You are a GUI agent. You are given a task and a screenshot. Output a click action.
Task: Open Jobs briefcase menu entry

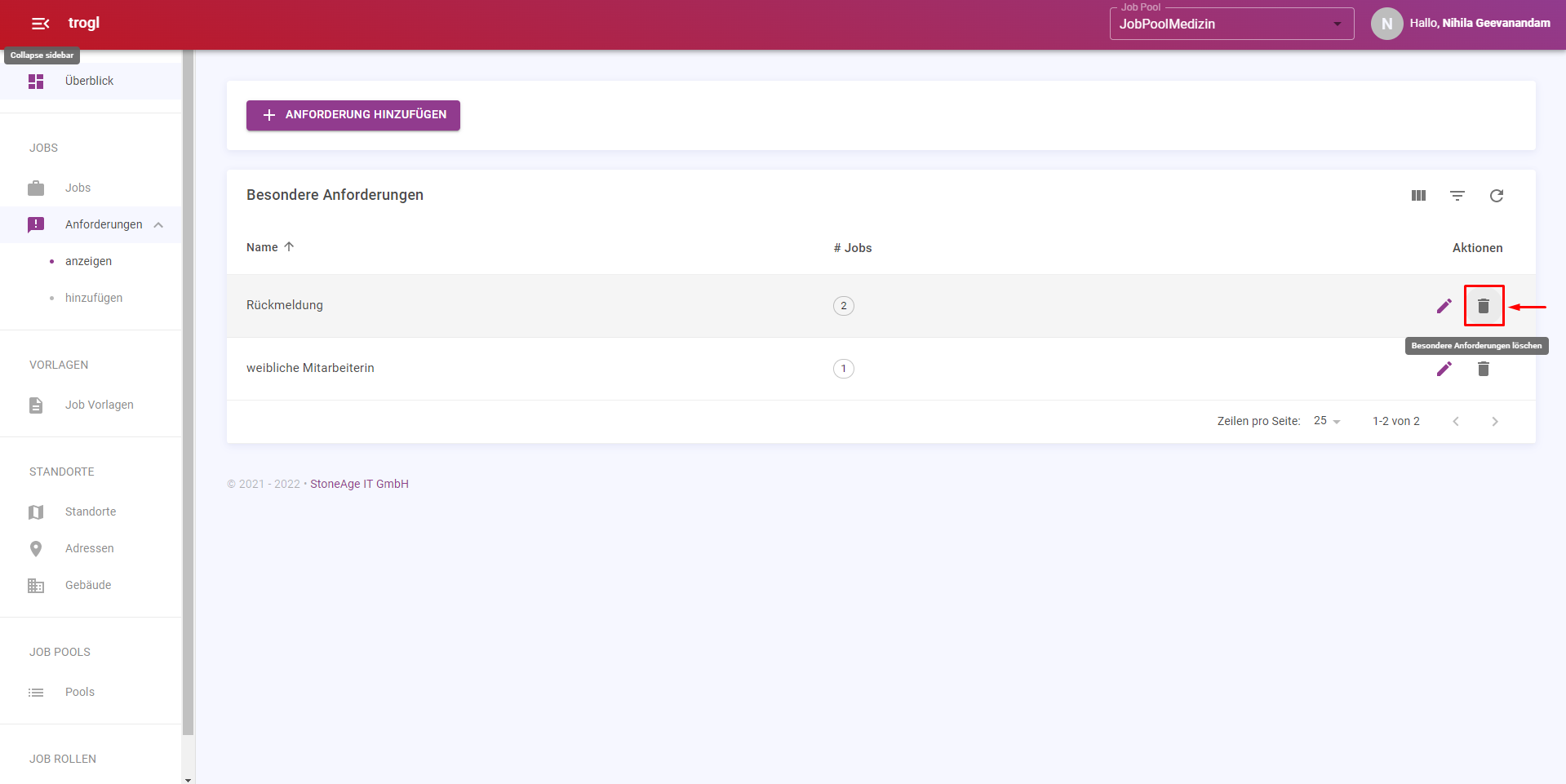(91, 188)
